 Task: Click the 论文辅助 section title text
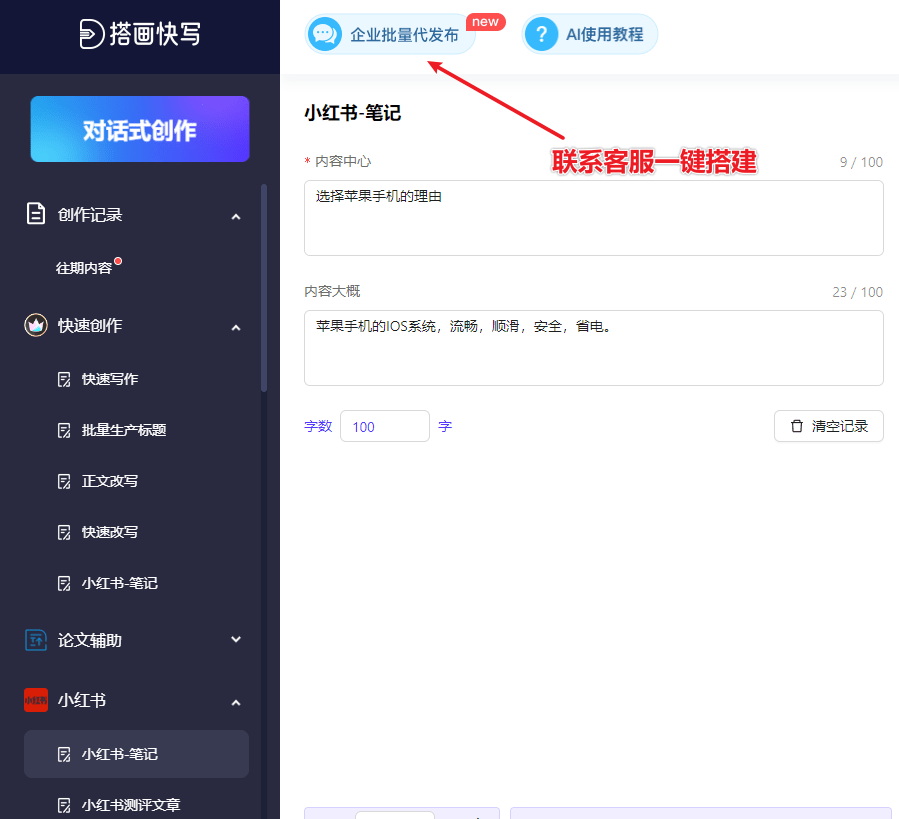click(x=89, y=640)
